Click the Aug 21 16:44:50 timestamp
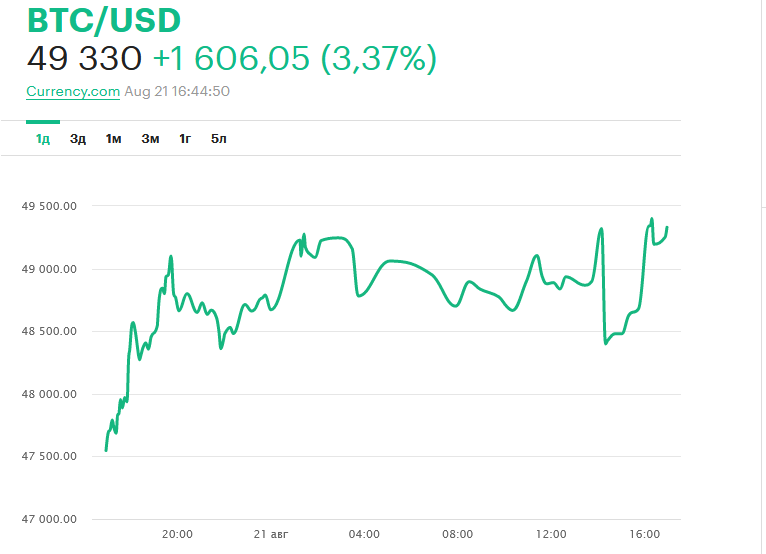 click(x=178, y=91)
